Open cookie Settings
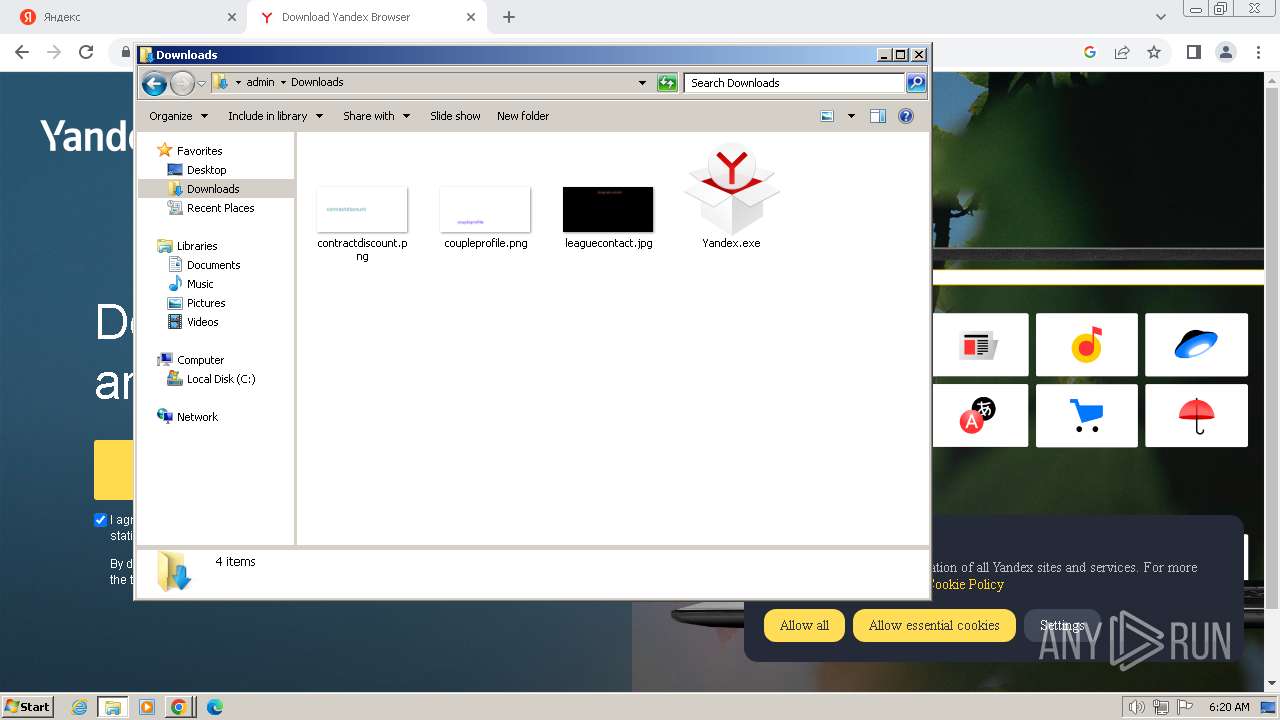The height and width of the screenshot is (720, 1280). pyautogui.click(x=1062, y=625)
